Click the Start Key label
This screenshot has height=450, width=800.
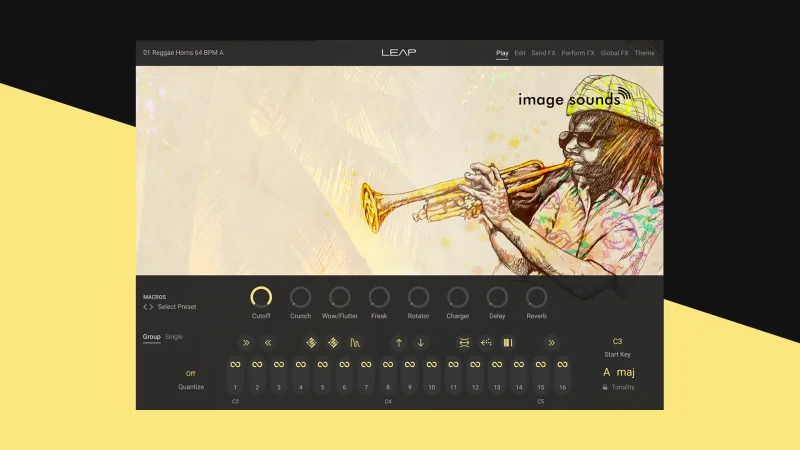point(617,355)
